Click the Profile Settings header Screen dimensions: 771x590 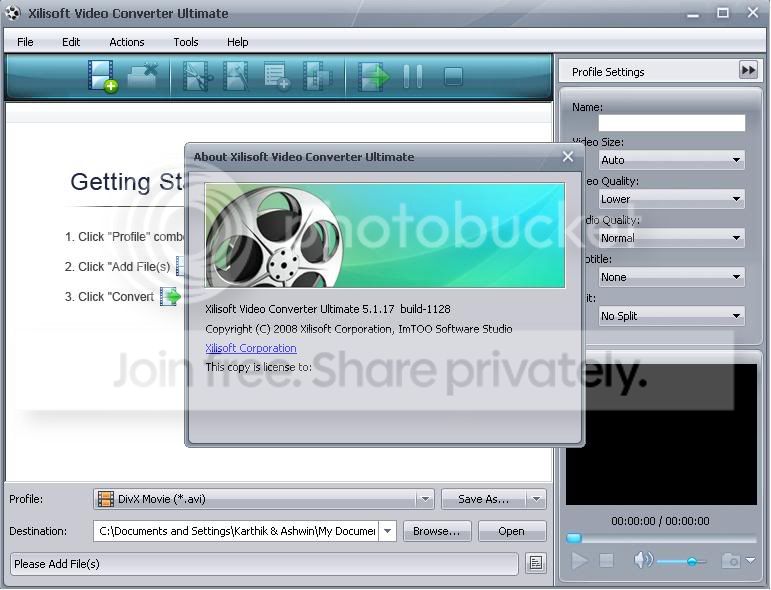[x=608, y=72]
